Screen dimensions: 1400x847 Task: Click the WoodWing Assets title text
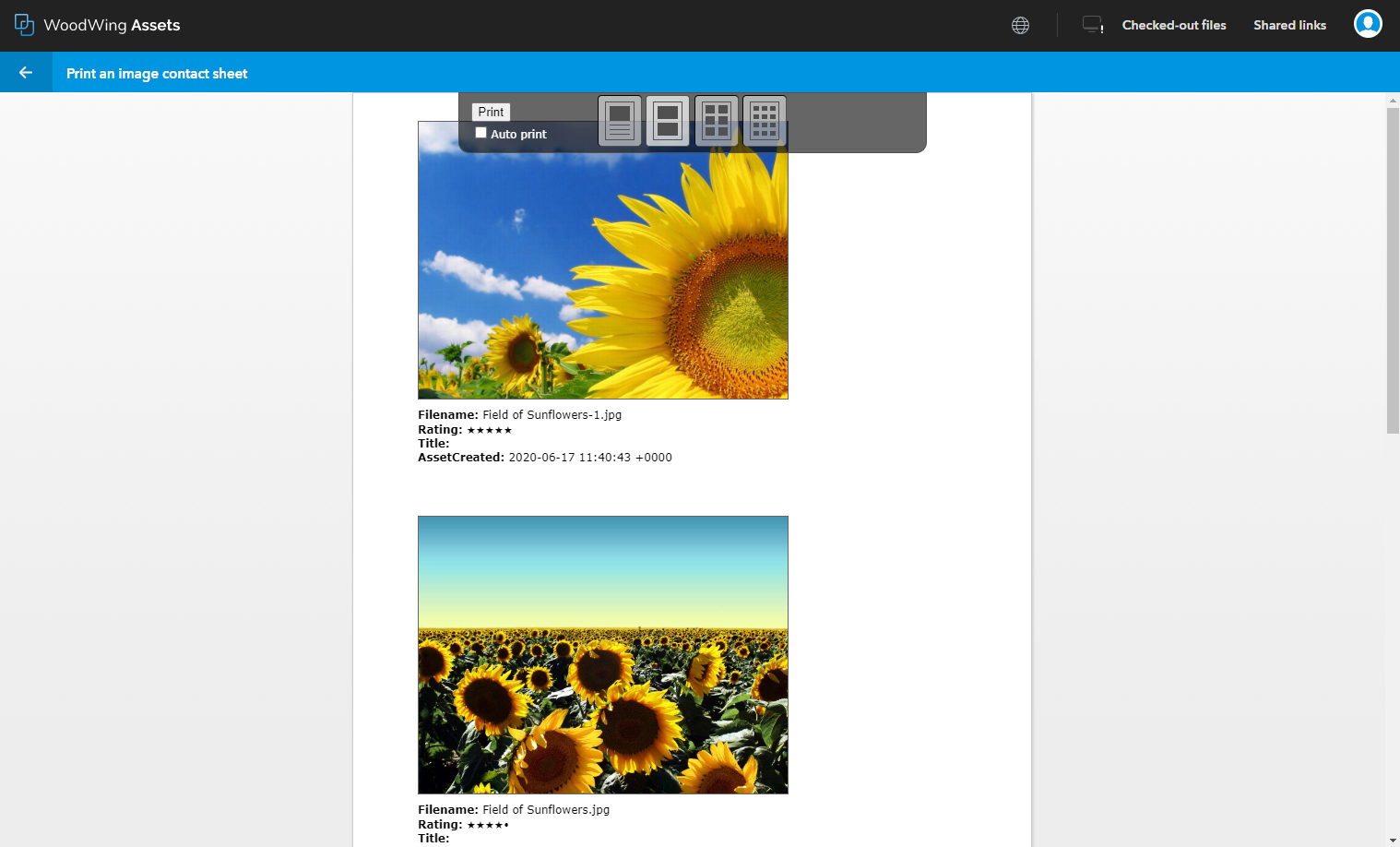coord(112,26)
